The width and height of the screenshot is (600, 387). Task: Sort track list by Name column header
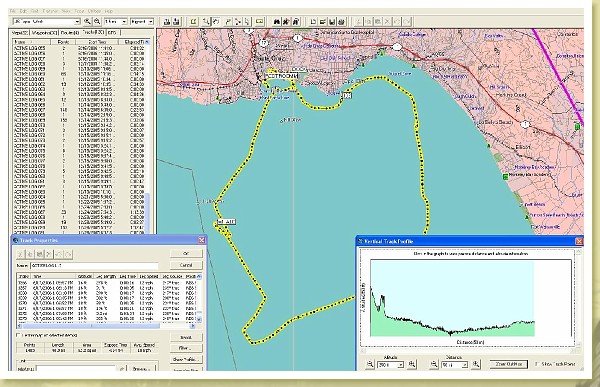pyautogui.click(x=31, y=42)
